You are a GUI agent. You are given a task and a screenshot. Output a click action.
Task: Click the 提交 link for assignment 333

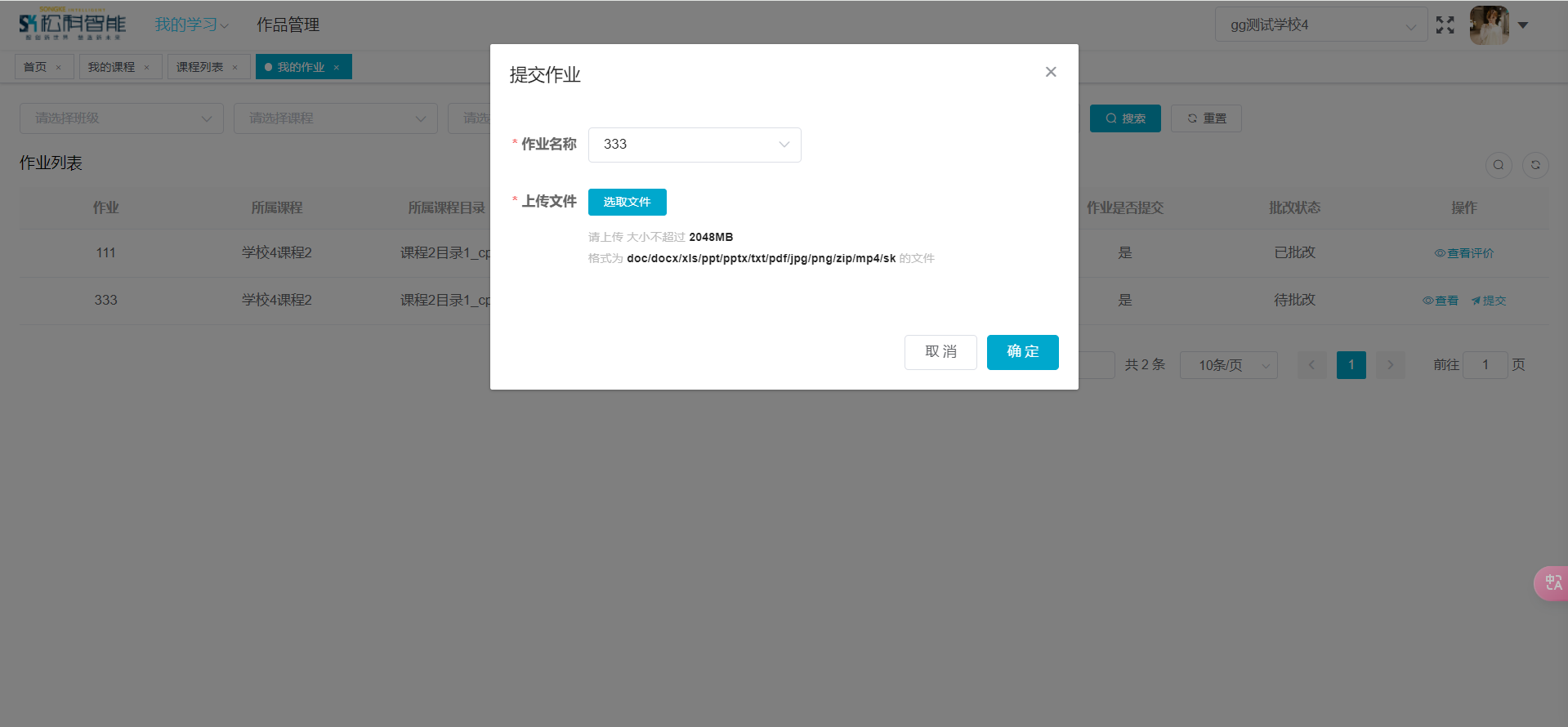tap(1489, 301)
